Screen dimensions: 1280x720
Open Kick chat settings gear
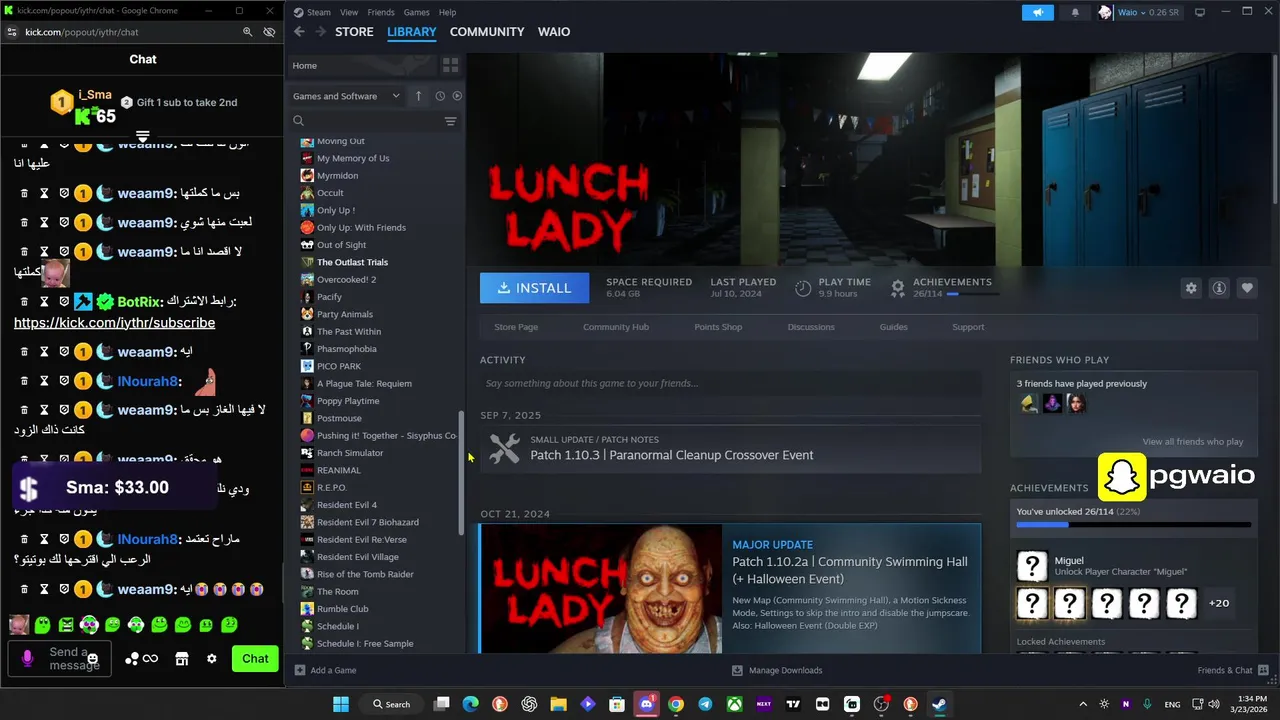tap(212, 659)
